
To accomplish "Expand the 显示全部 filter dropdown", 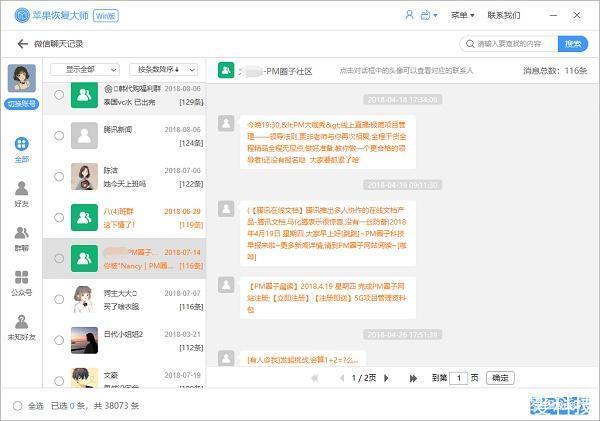I will click(85, 70).
